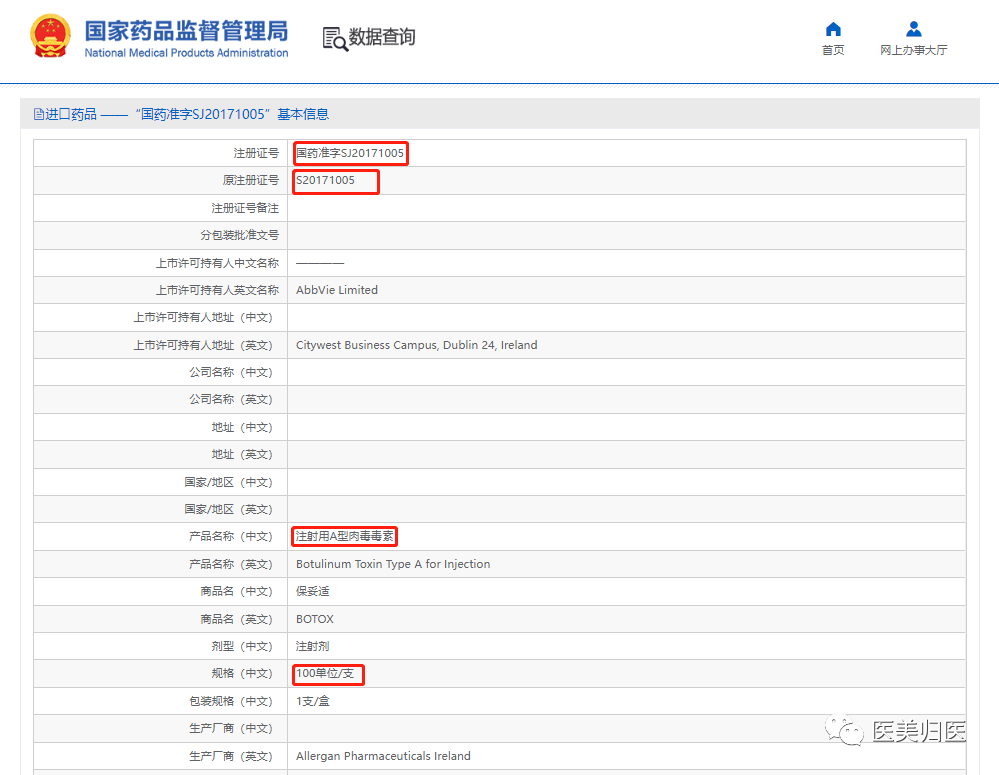999x775 pixels.
Task: Click the 国家/地区（英文）label
Action: (228, 509)
